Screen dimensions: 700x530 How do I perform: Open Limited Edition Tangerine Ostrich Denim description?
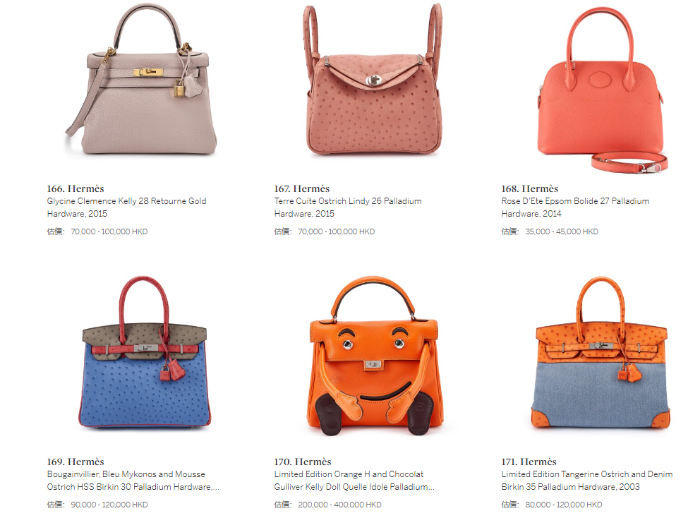tap(587, 480)
